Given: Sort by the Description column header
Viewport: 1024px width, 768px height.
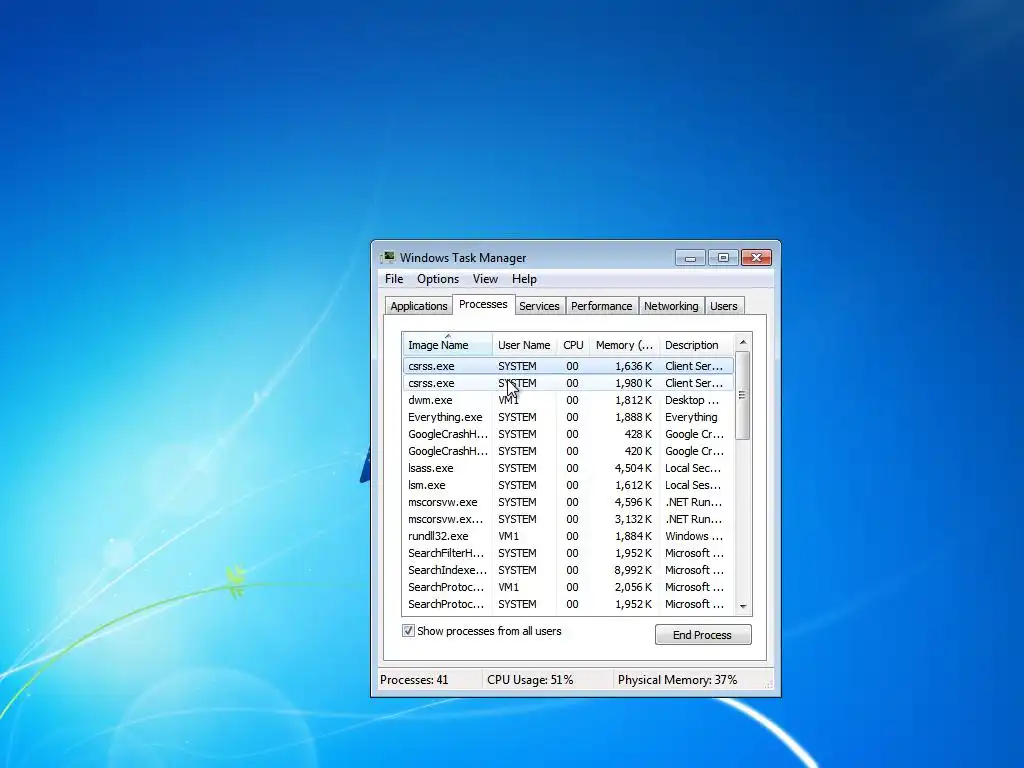Looking at the screenshot, I should (696, 345).
